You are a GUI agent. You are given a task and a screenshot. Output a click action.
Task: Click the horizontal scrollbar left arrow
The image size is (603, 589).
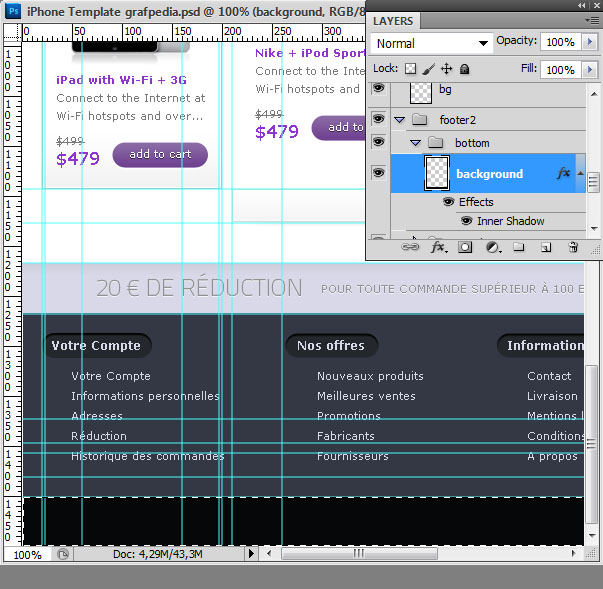(x=269, y=553)
